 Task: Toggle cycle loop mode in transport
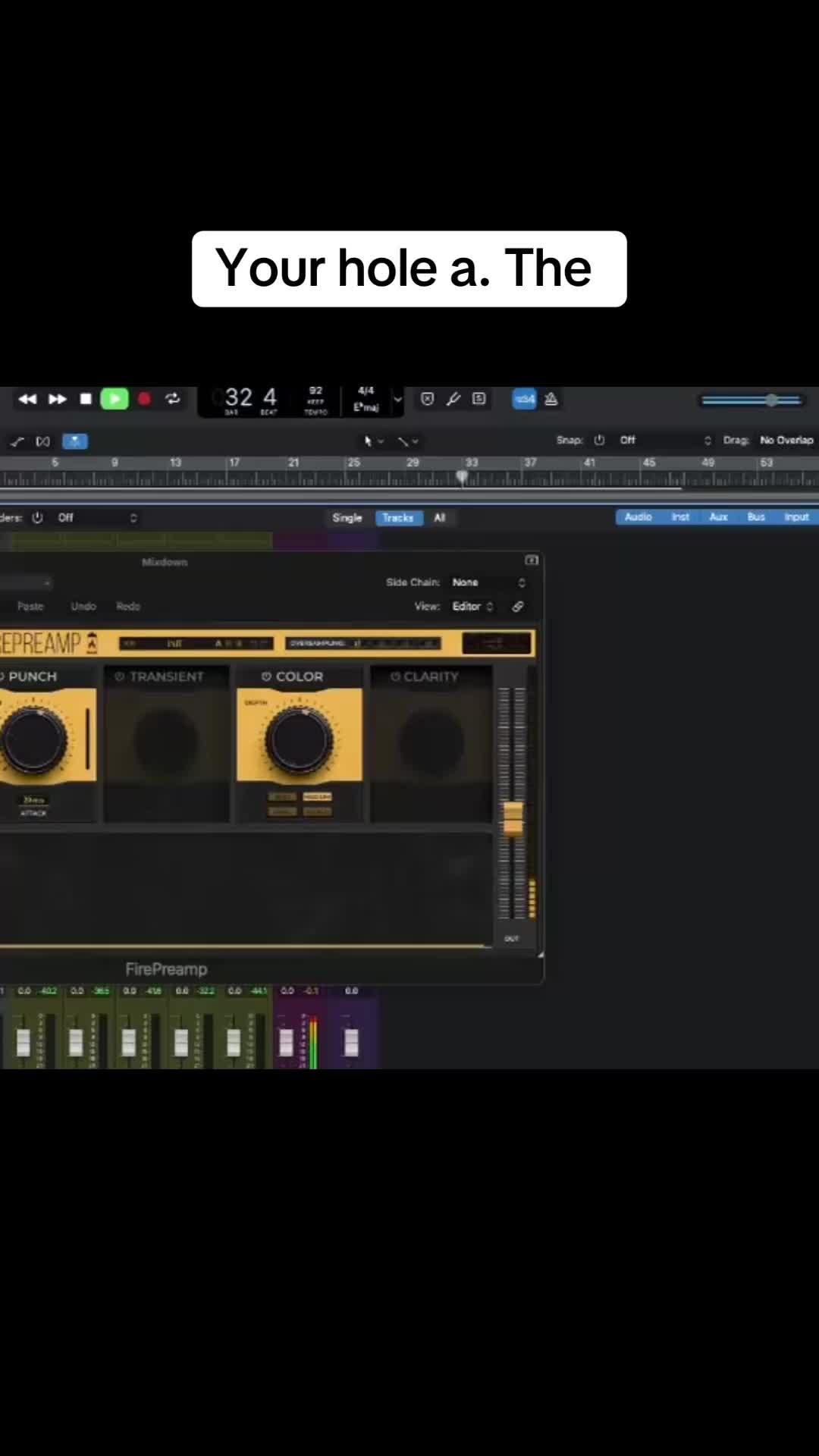click(173, 399)
